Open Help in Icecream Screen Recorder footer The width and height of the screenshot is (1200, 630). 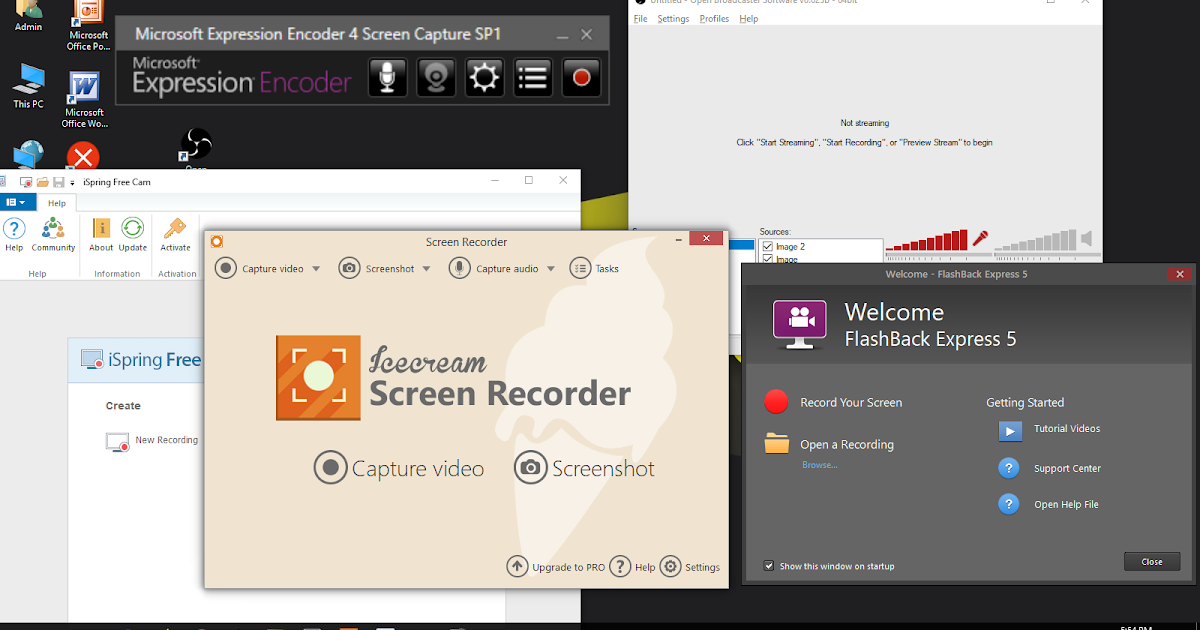point(632,567)
